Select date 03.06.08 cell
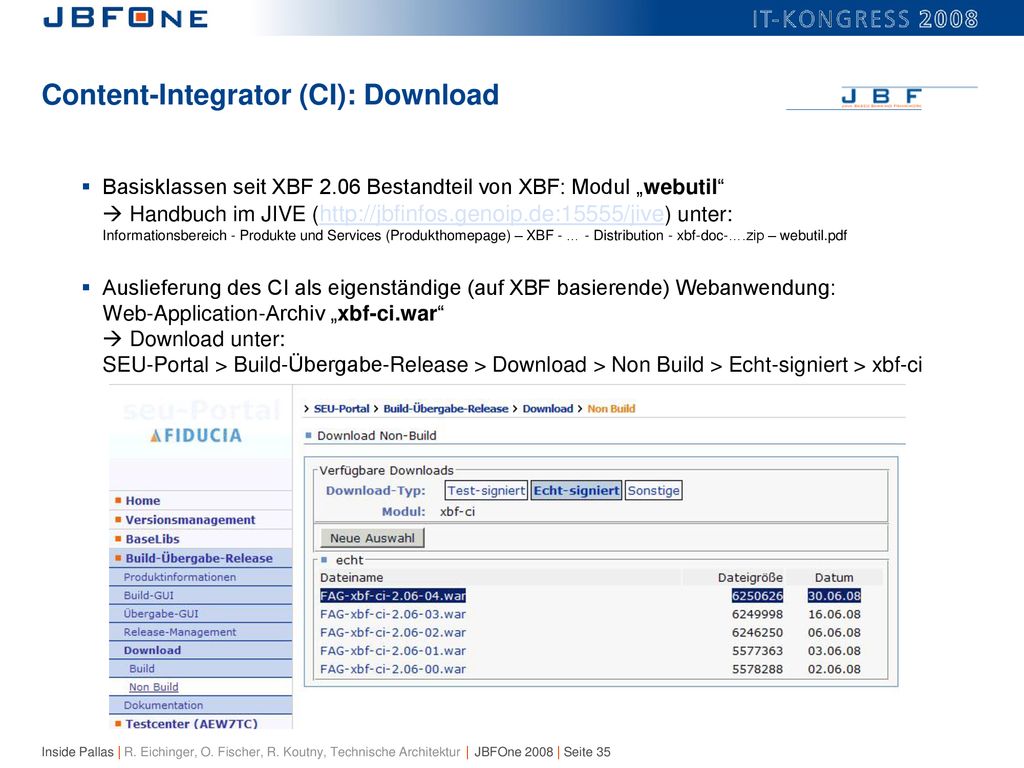 (834, 650)
